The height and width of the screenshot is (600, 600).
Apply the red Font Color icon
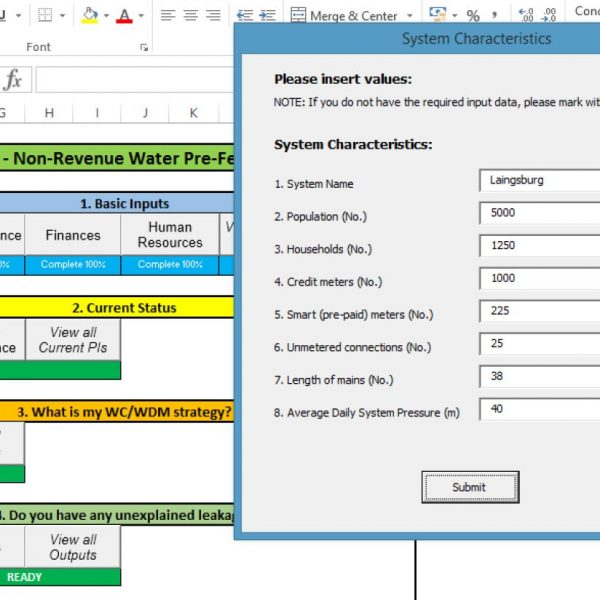pos(124,16)
